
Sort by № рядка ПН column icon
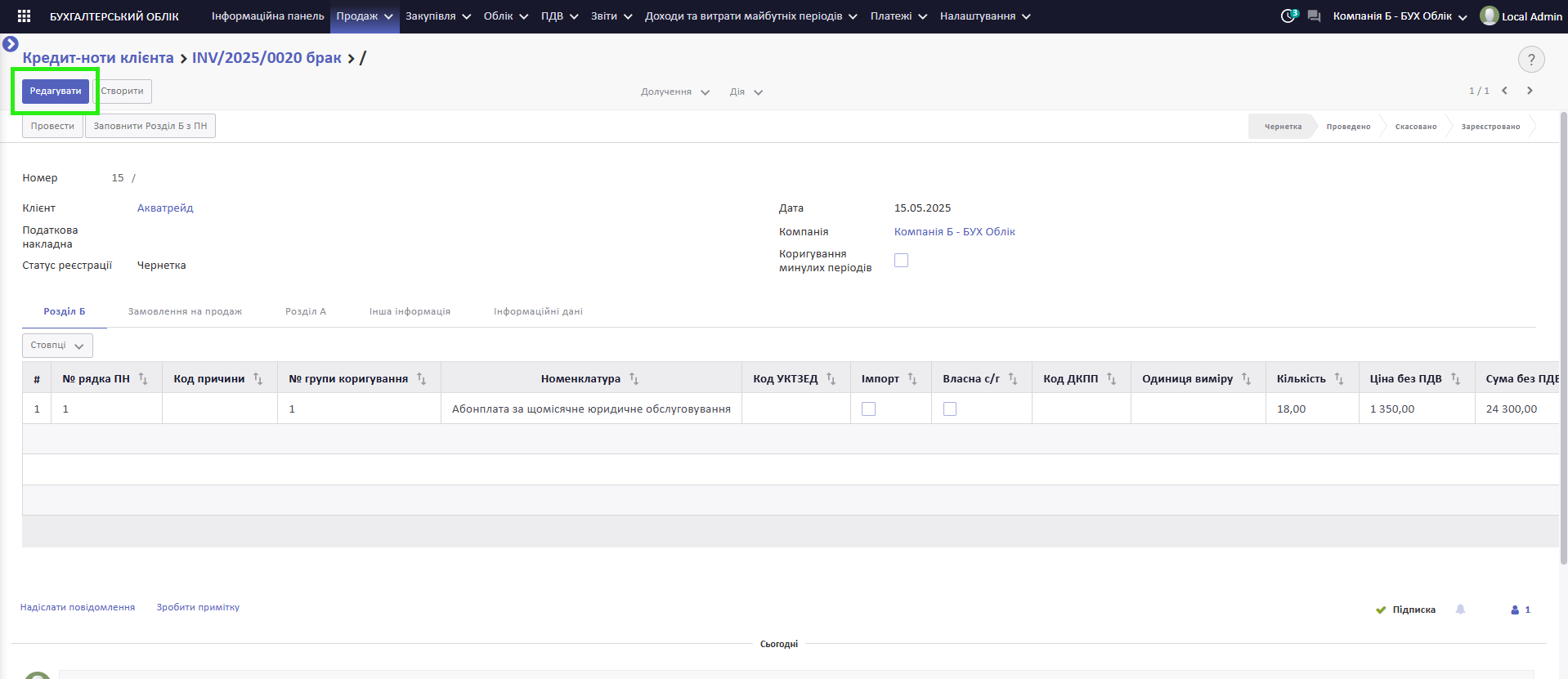pyautogui.click(x=143, y=378)
